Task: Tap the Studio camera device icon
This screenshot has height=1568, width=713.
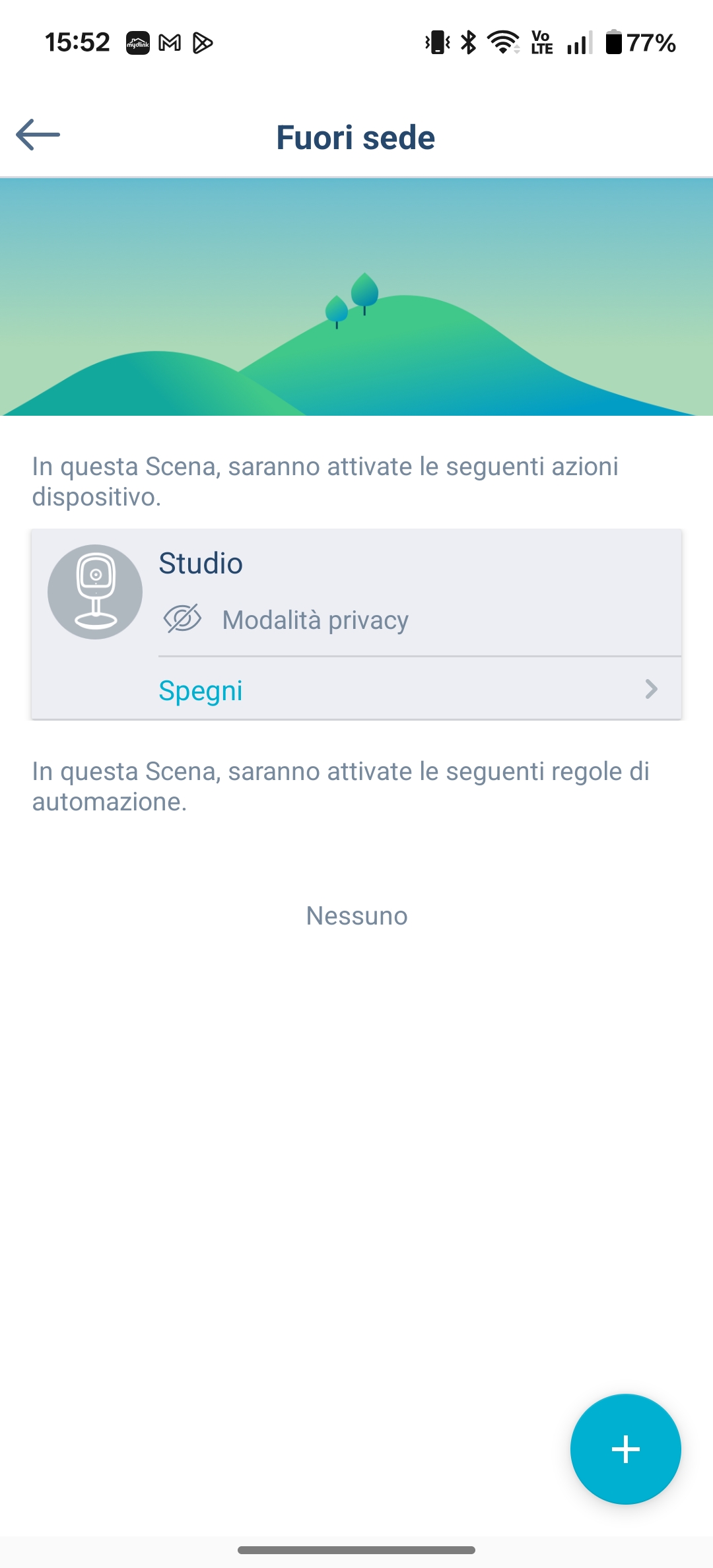Action: click(x=95, y=592)
